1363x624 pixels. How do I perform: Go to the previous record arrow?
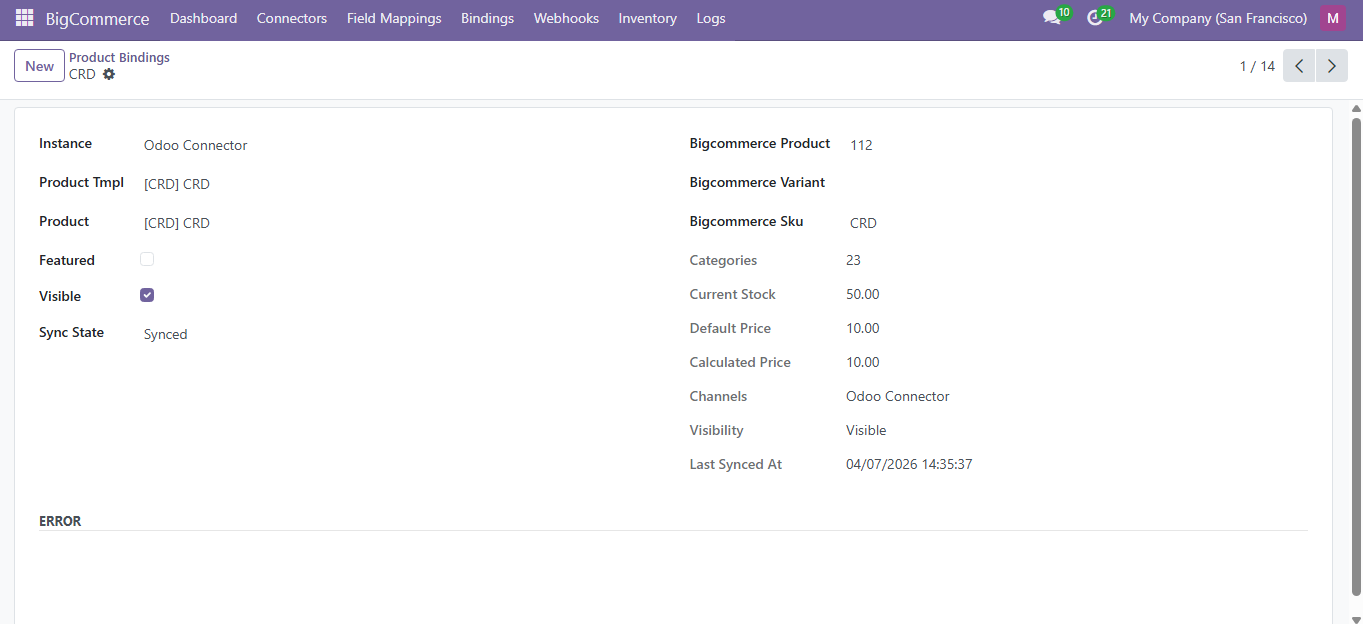coord(1299,66)
